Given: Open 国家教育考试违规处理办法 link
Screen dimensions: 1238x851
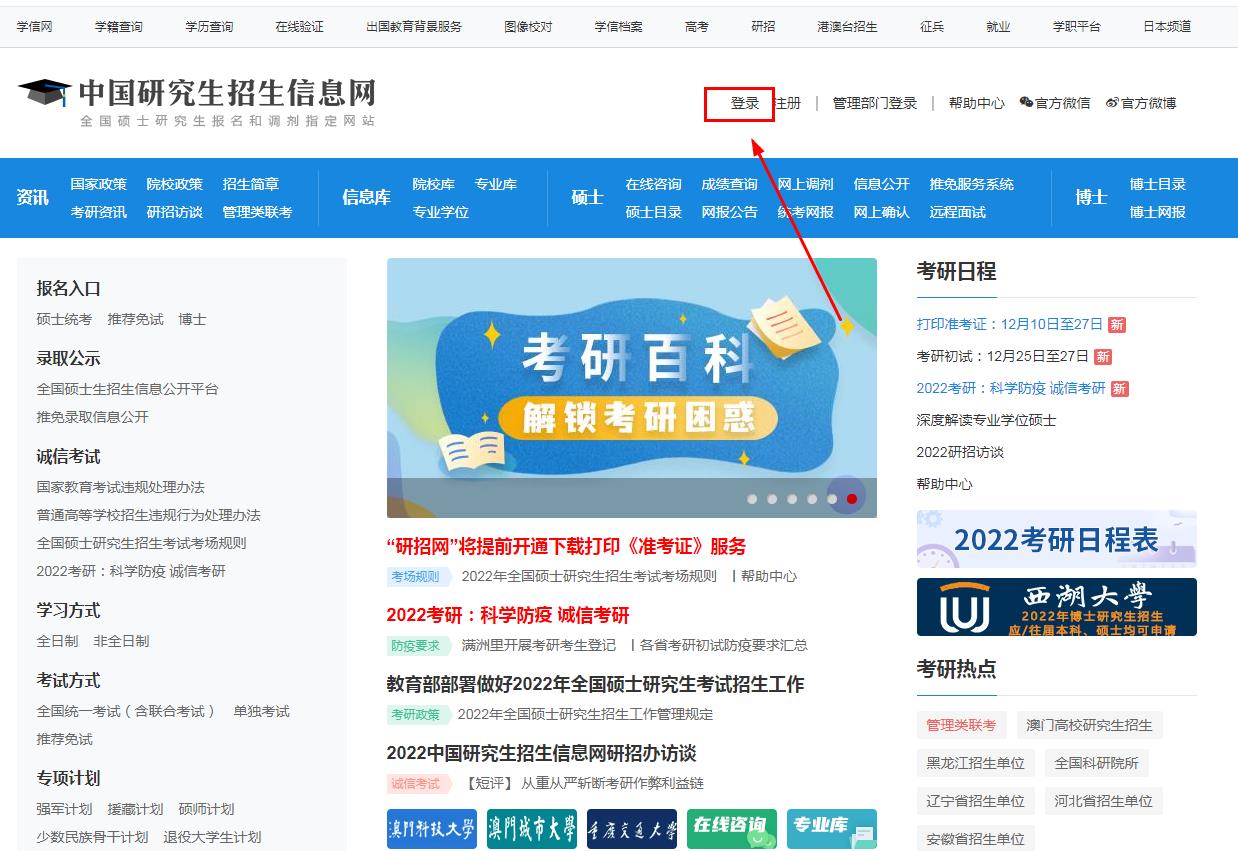Looking at the screenshot, I should click(121, 487).
